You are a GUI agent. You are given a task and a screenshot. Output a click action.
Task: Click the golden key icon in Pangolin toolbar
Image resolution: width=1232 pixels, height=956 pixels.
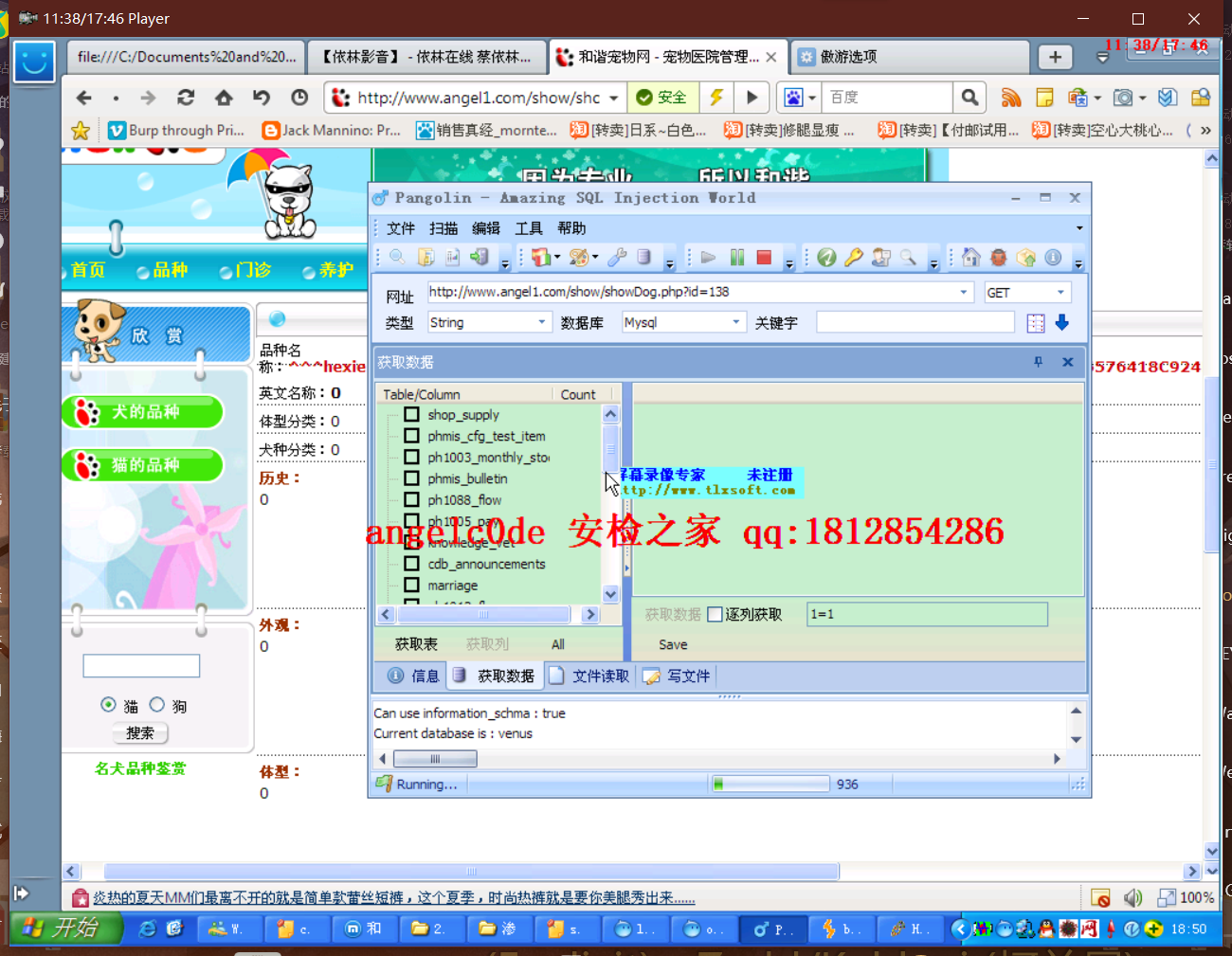click(854, 258)
